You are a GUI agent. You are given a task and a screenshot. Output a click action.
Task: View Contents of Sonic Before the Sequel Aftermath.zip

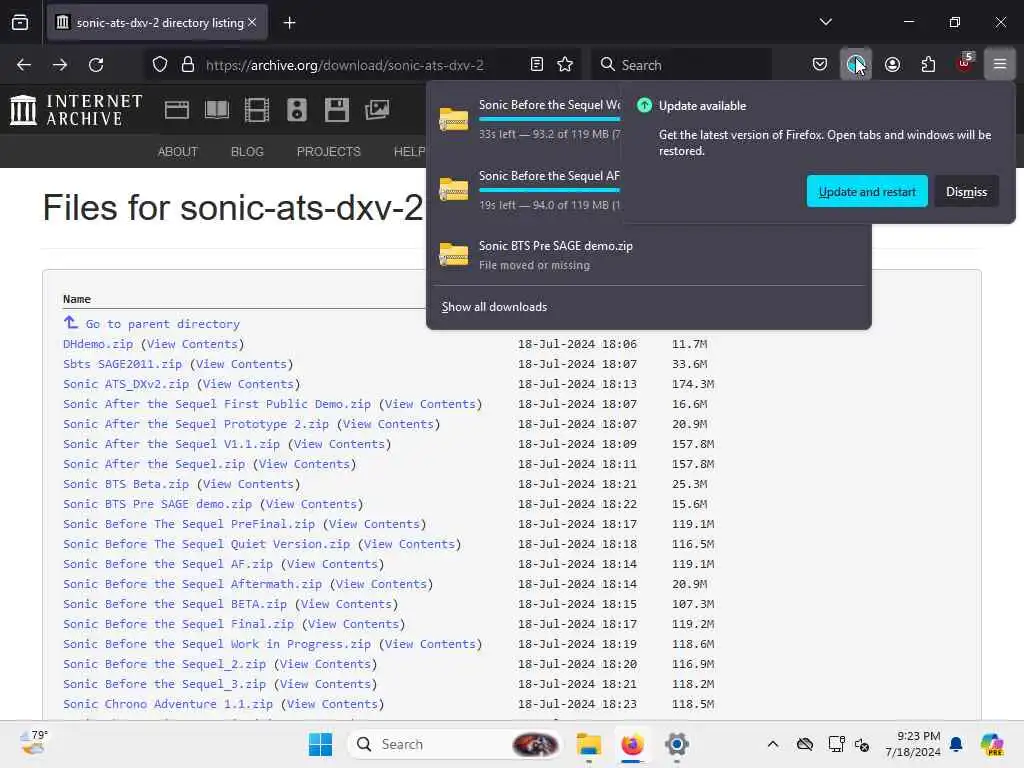click(381, 584)
